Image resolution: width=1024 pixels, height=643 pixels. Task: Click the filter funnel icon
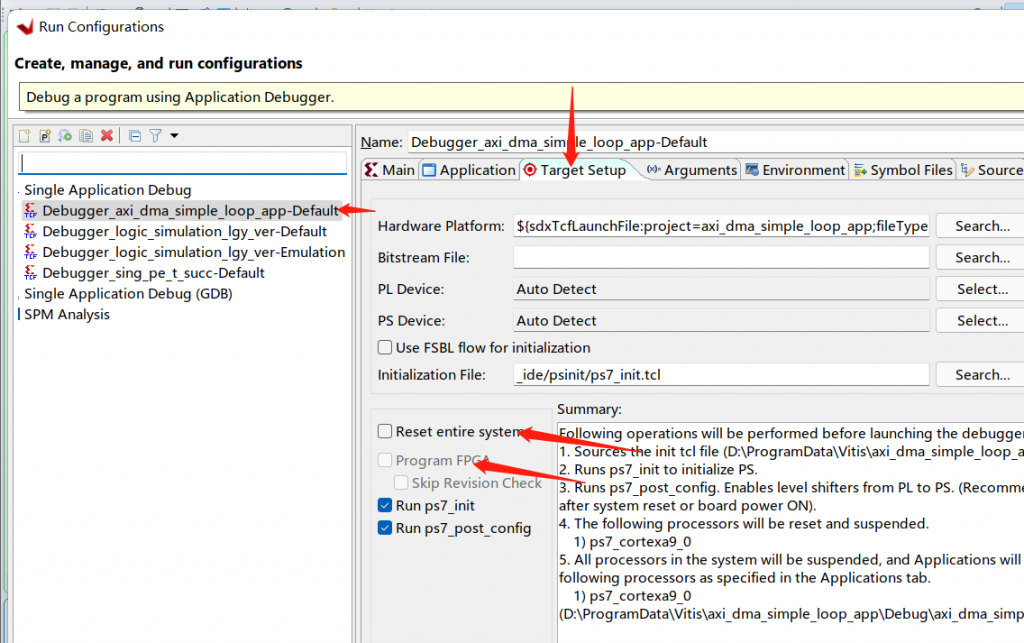tap(156, 136)
